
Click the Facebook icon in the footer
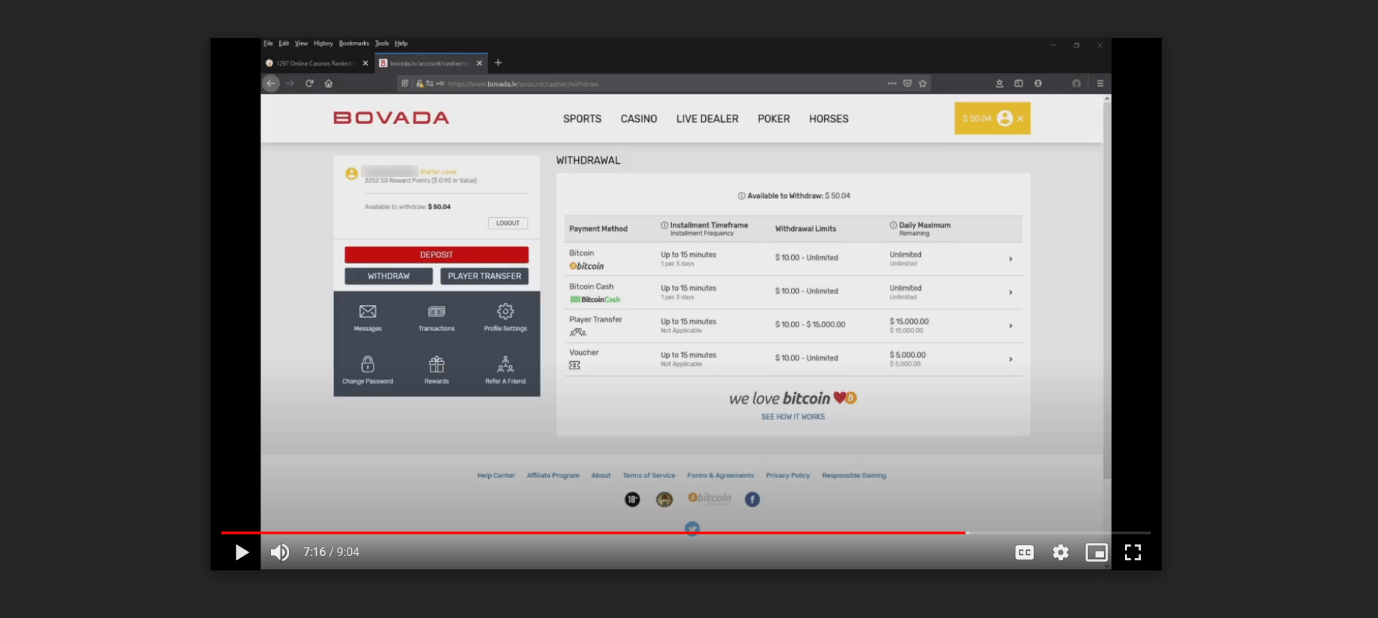click(752, 499)
